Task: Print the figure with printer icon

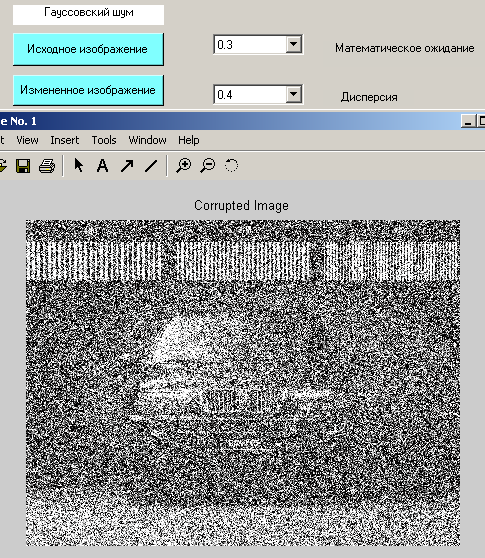Action: click(x=47, y=166)
